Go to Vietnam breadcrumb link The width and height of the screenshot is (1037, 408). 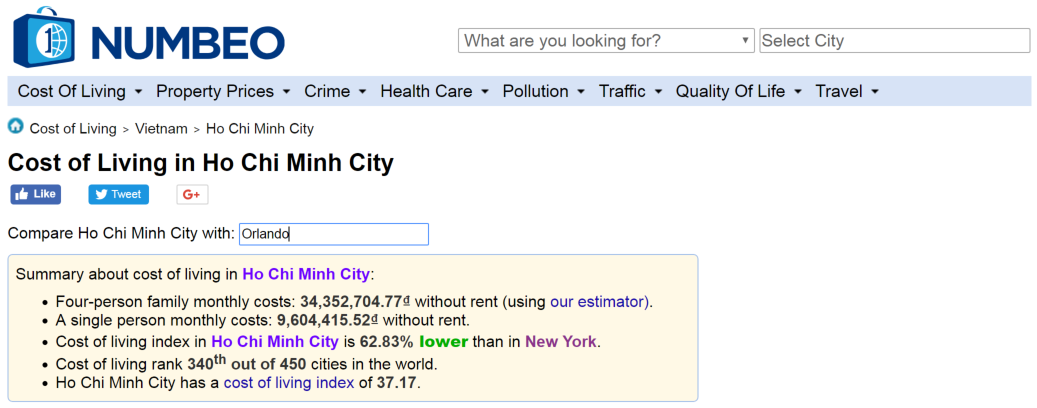(161, 129)
